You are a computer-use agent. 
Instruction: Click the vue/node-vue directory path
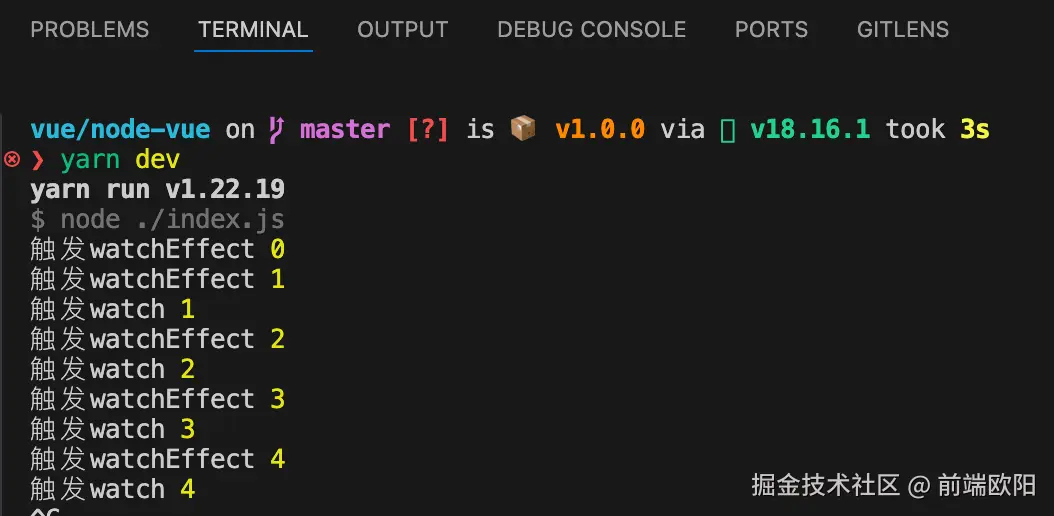(120, 129)
